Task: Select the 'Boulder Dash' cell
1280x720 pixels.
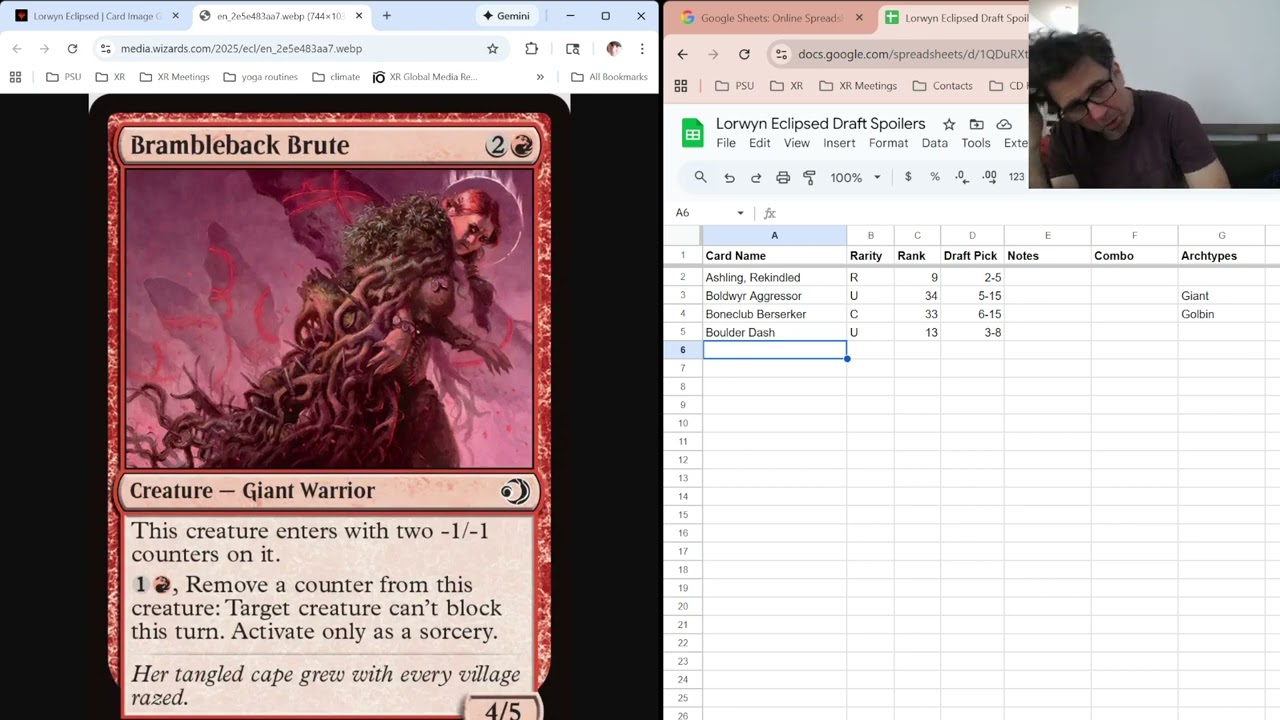Action: (774, 332)
